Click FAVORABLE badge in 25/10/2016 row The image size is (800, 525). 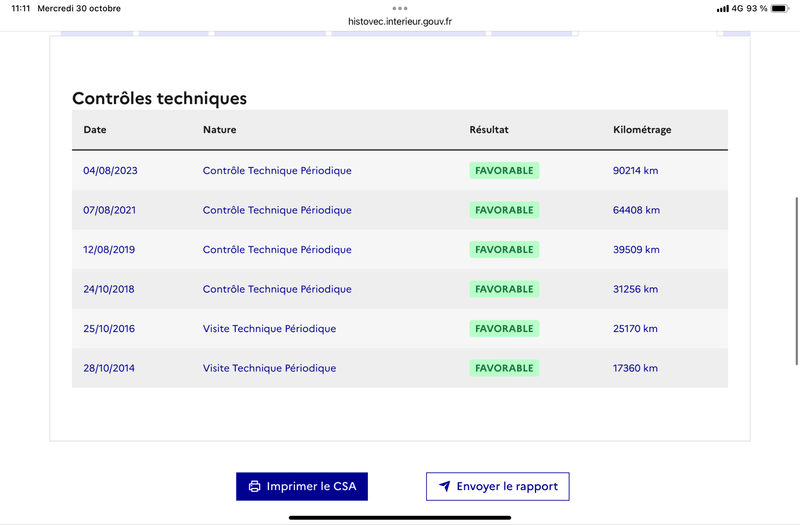click(x=504, y=329)
